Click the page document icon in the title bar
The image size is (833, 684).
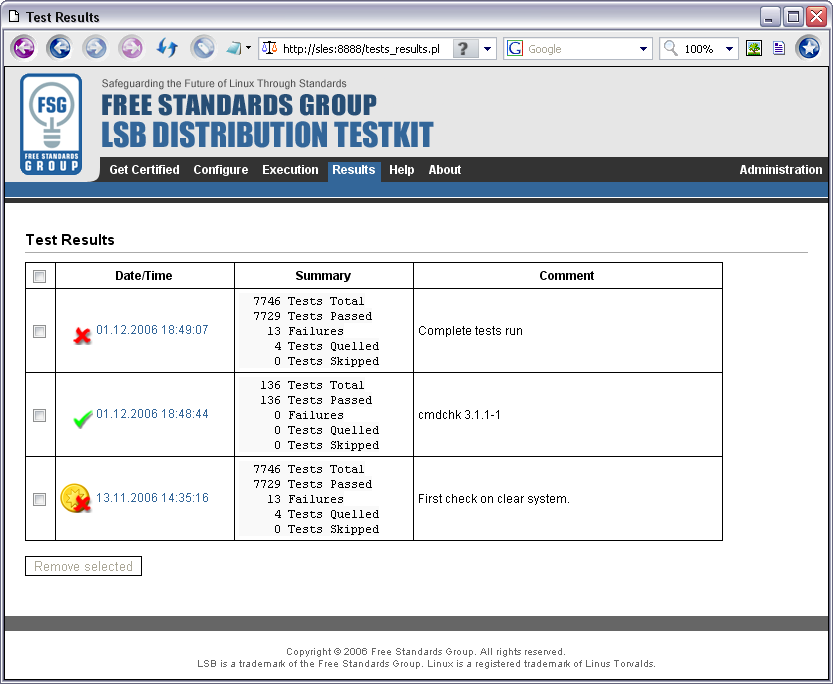click(14, 16)
